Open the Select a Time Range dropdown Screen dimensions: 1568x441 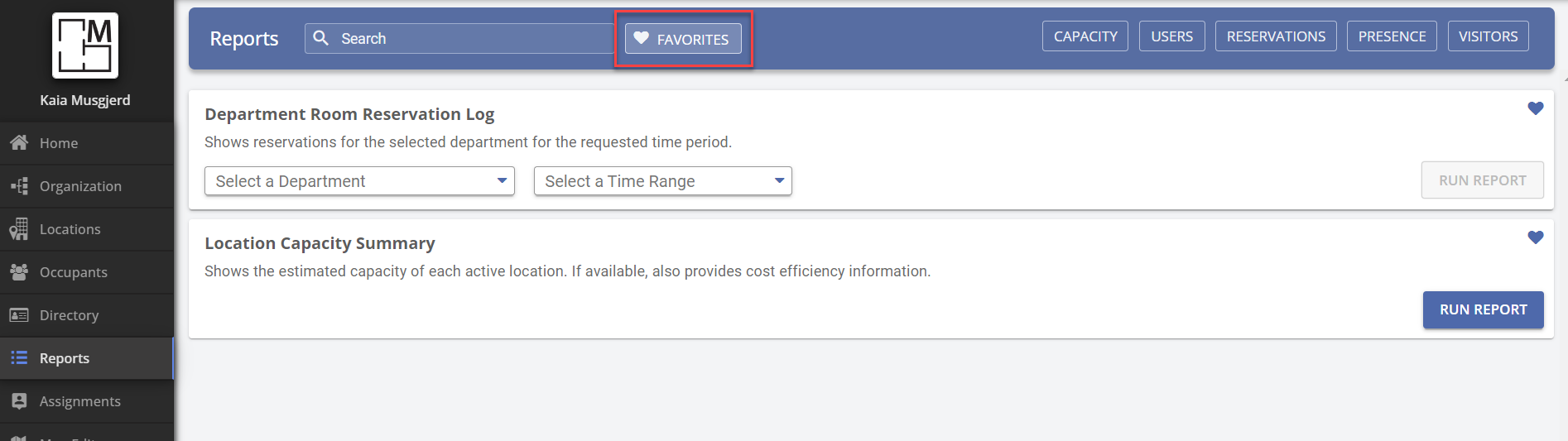pyautogui.click(x=663, y=181)
